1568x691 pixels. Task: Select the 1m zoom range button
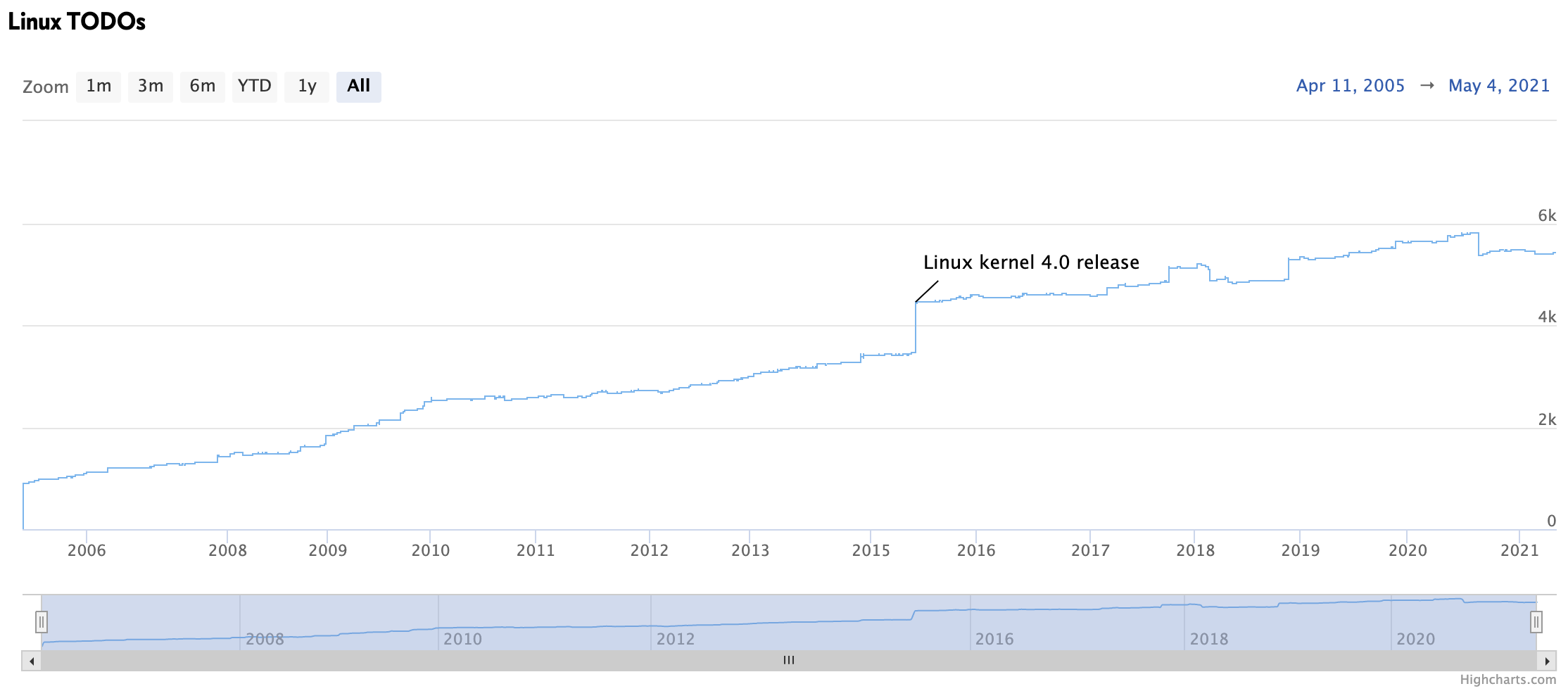coord(99,87)
